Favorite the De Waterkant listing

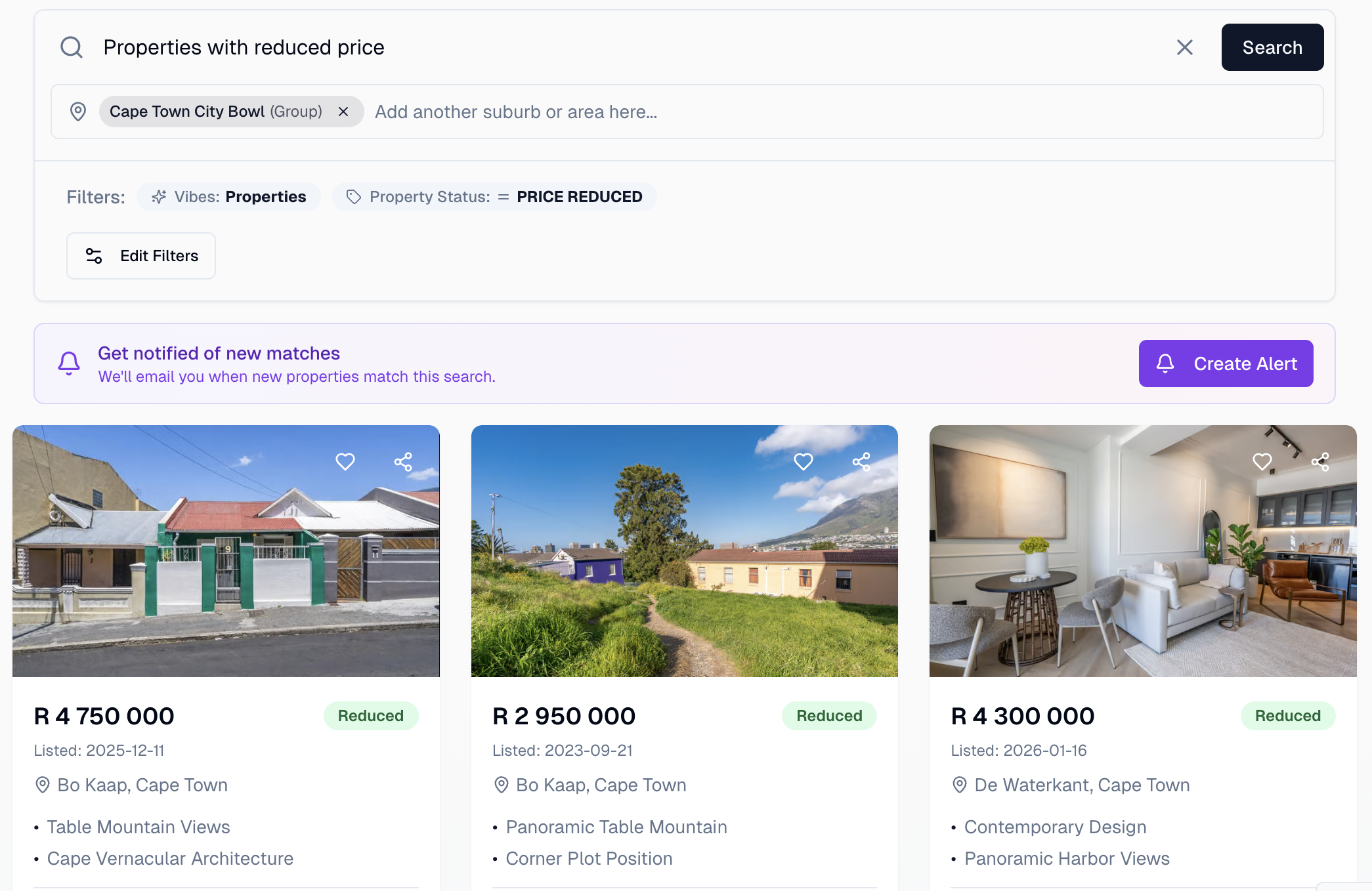coord(1262,462)
